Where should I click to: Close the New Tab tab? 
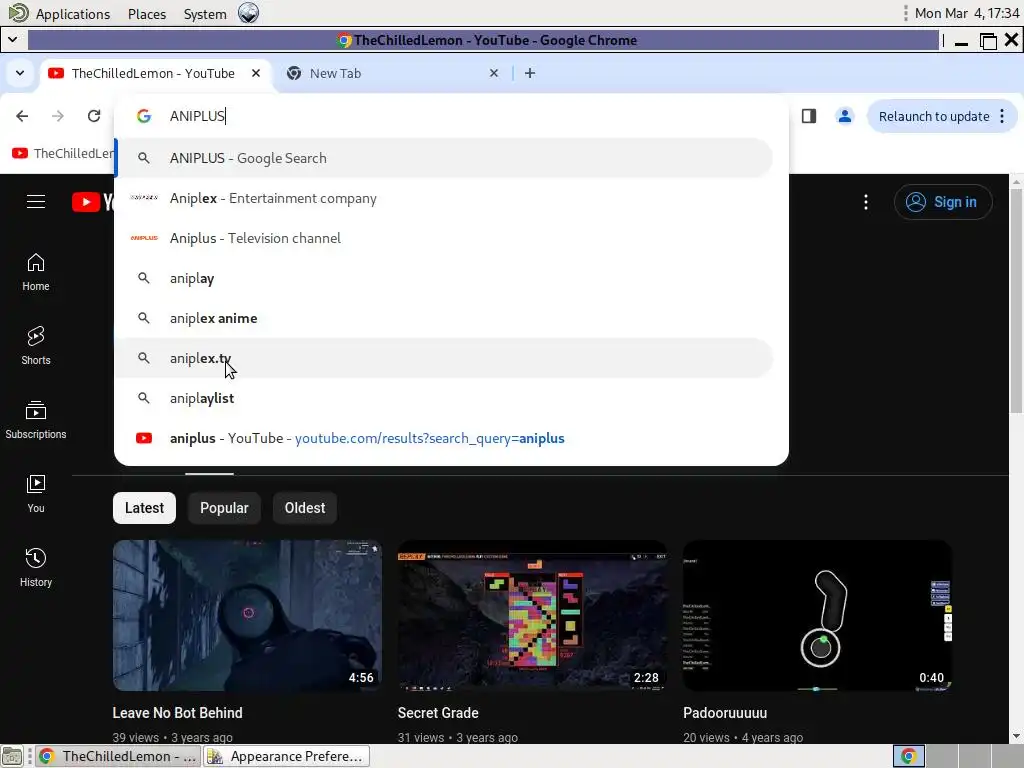click(x=494, y=73)
